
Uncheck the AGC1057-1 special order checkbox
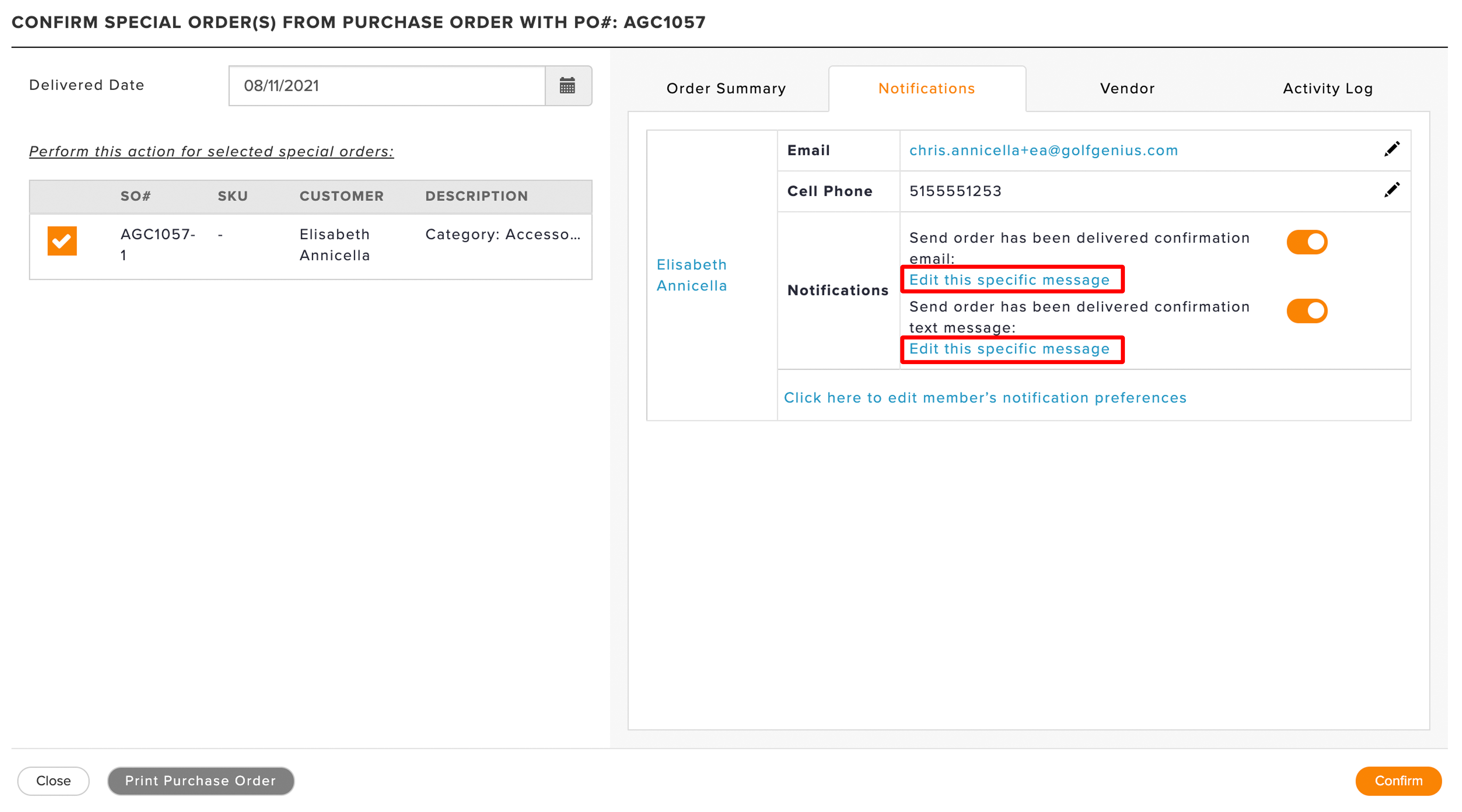[x=62, y=241]
